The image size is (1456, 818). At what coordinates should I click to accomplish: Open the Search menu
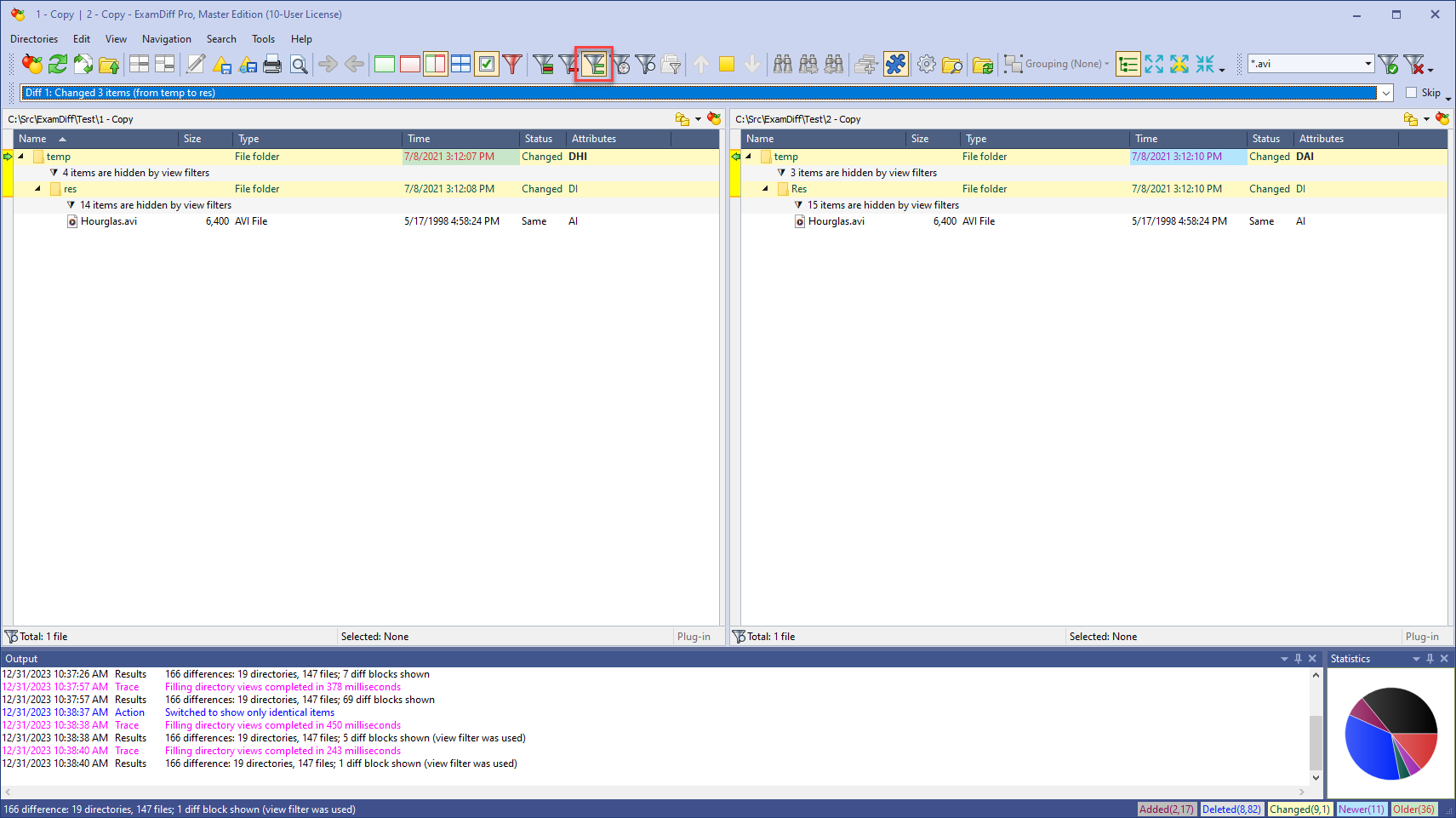coord(221,39)
